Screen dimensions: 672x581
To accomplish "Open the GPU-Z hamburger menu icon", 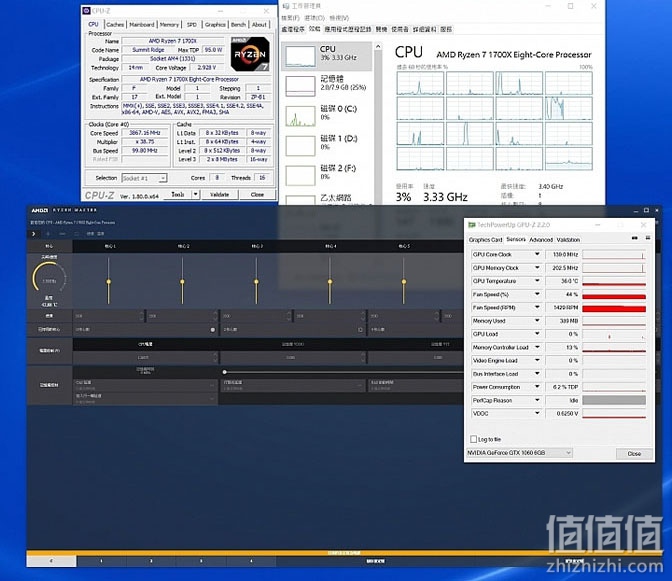I will coord(648,238).
